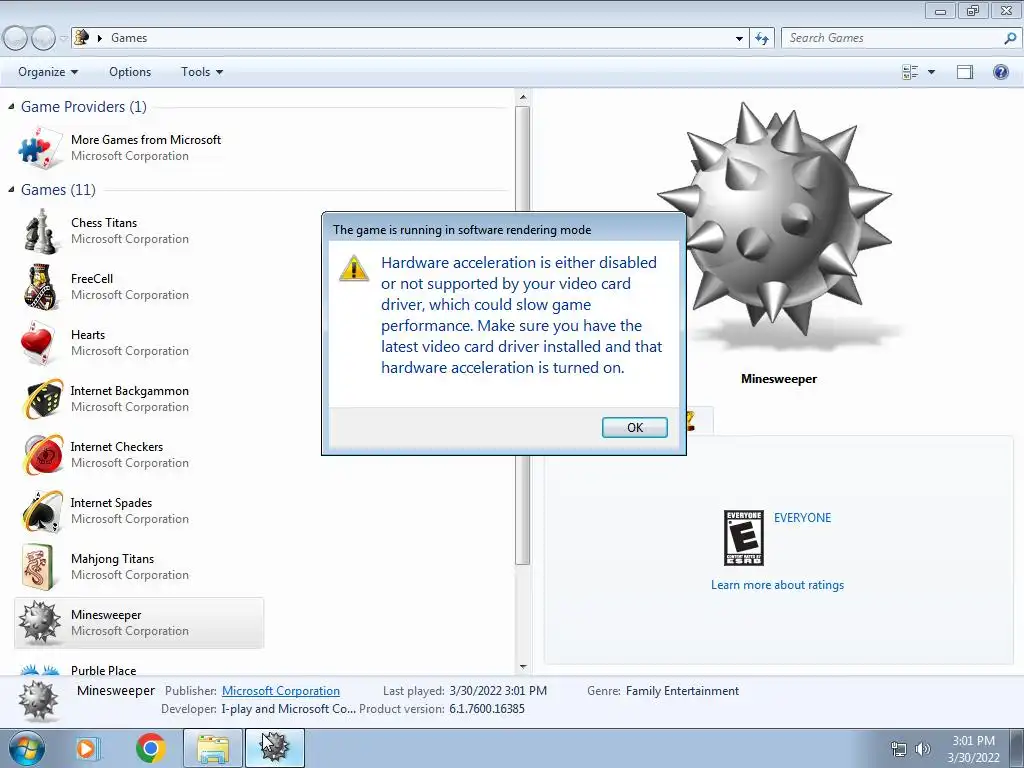Click the Last played 3/30/2022 3:01 PM value

[x=498, y=690]
